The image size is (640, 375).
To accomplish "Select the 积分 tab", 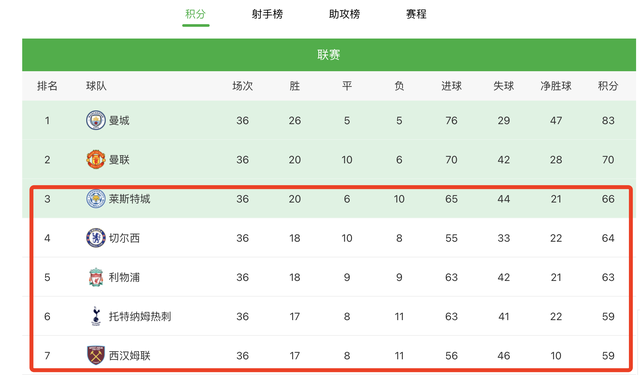I will coord(196,14).
